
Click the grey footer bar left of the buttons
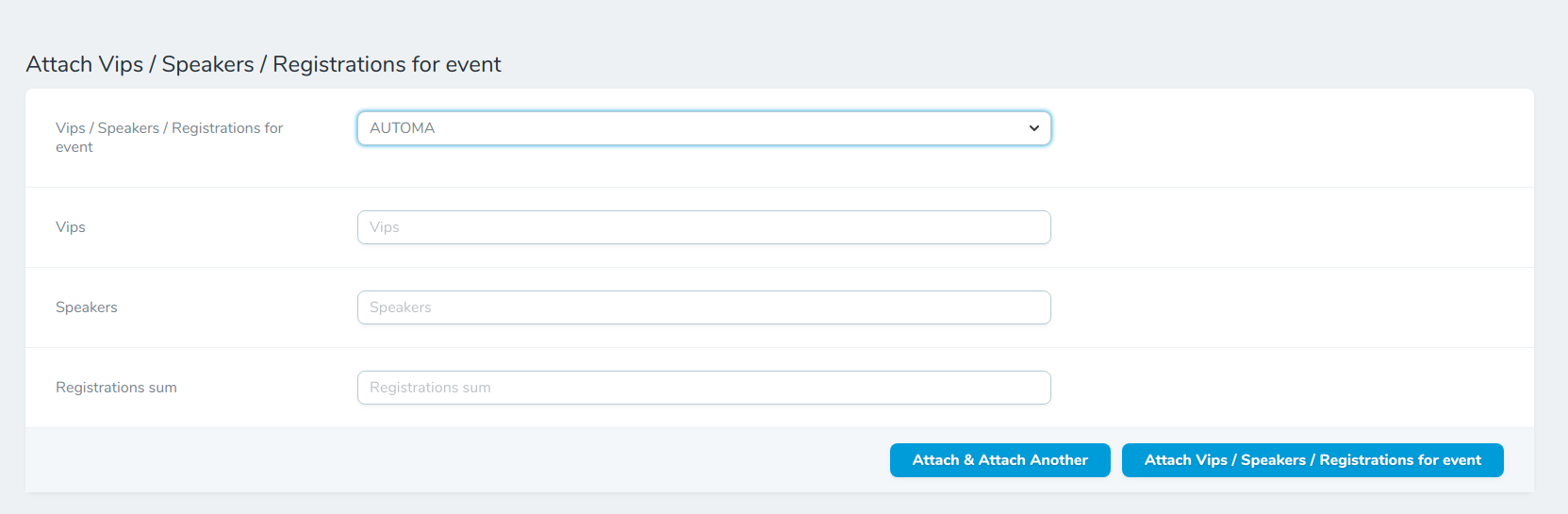[453, 460]
